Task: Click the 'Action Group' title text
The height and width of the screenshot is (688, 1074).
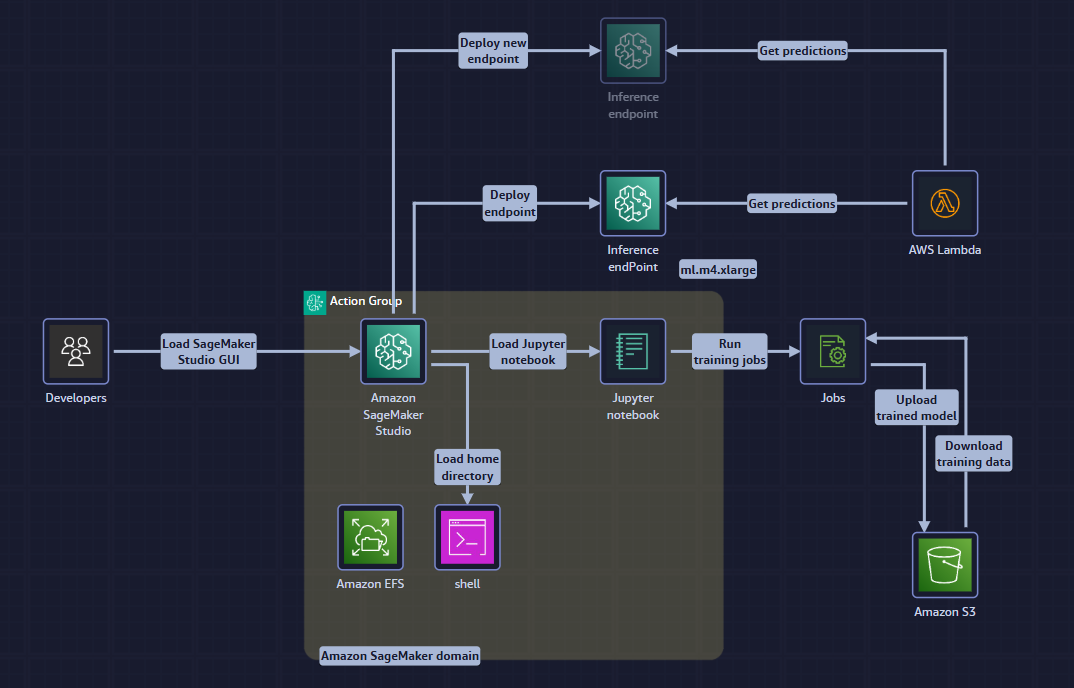Action: [366, 301]
